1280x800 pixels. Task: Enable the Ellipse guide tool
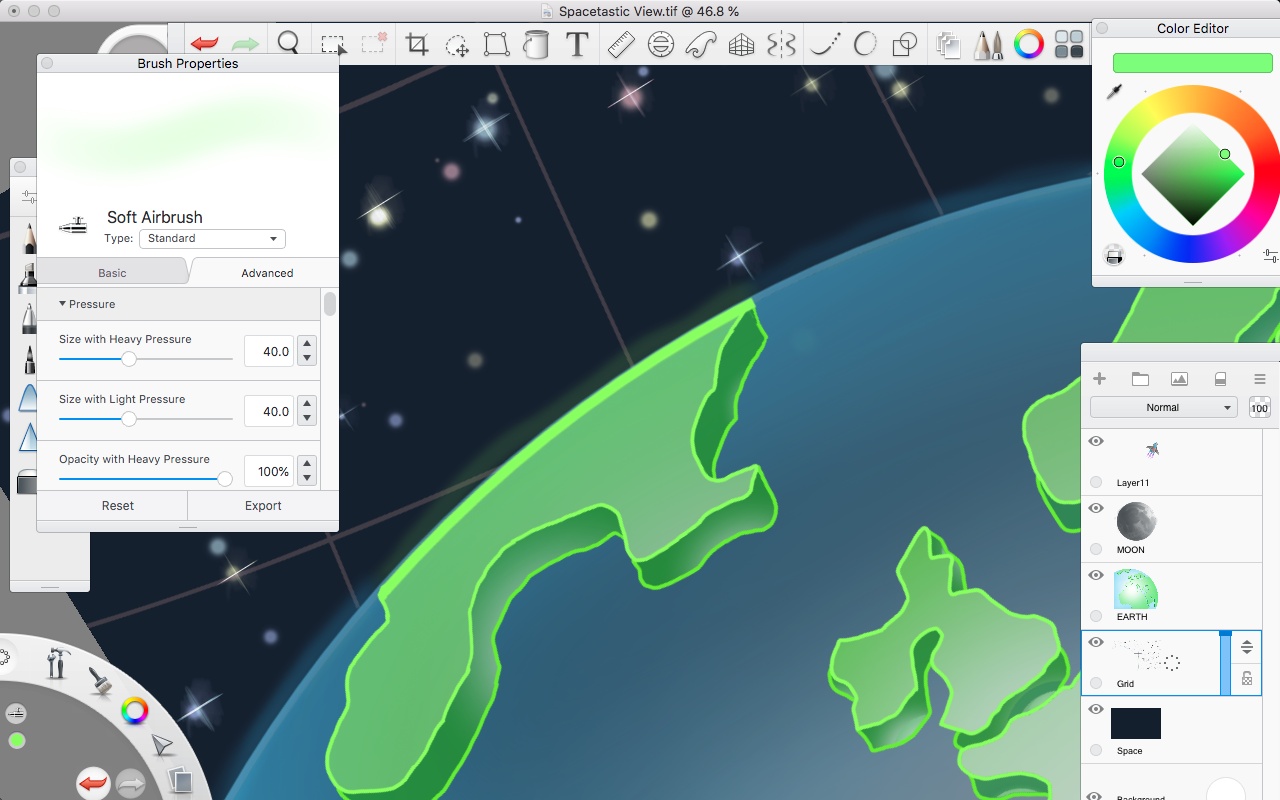(660, 44)
